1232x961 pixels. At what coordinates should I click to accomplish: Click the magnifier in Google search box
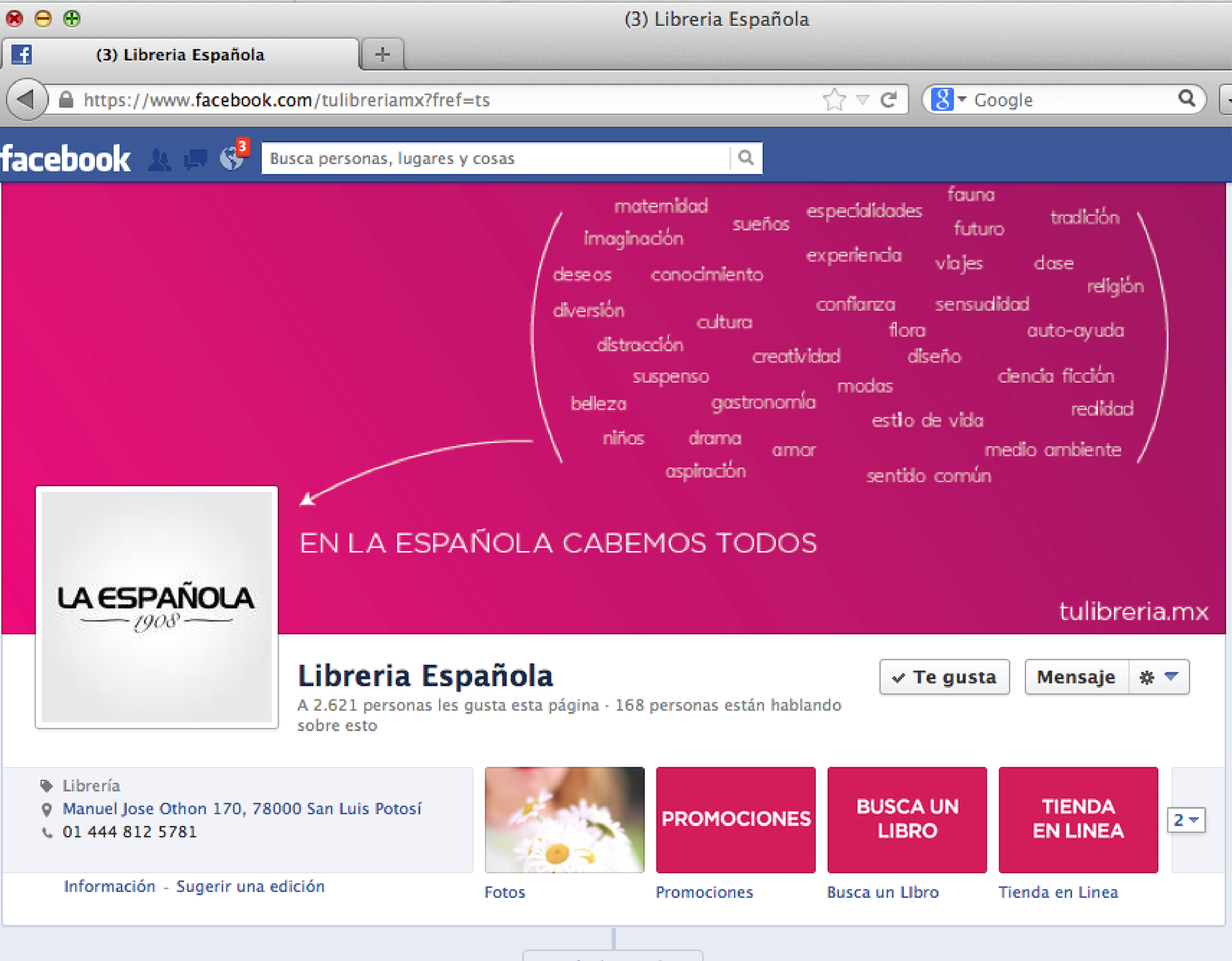click(x=1187, y=99)
